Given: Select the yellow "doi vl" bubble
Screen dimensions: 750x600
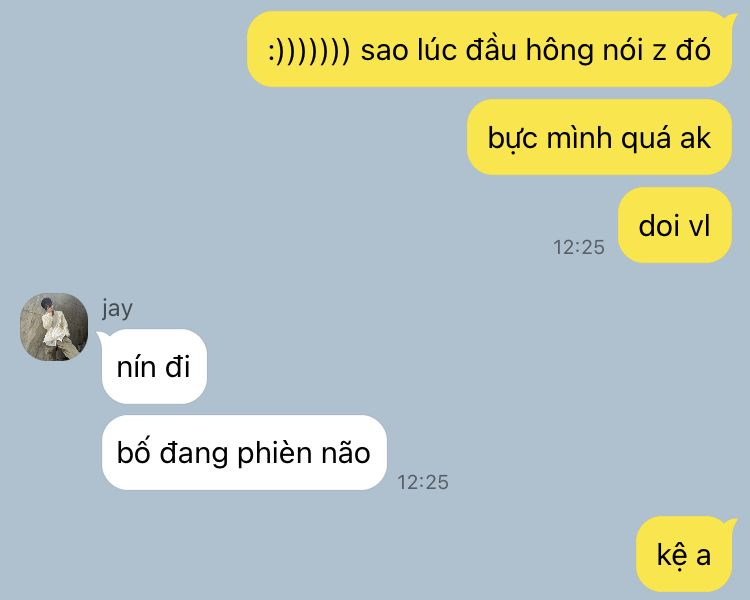Looking at the screenshot, I should [675, 225].
